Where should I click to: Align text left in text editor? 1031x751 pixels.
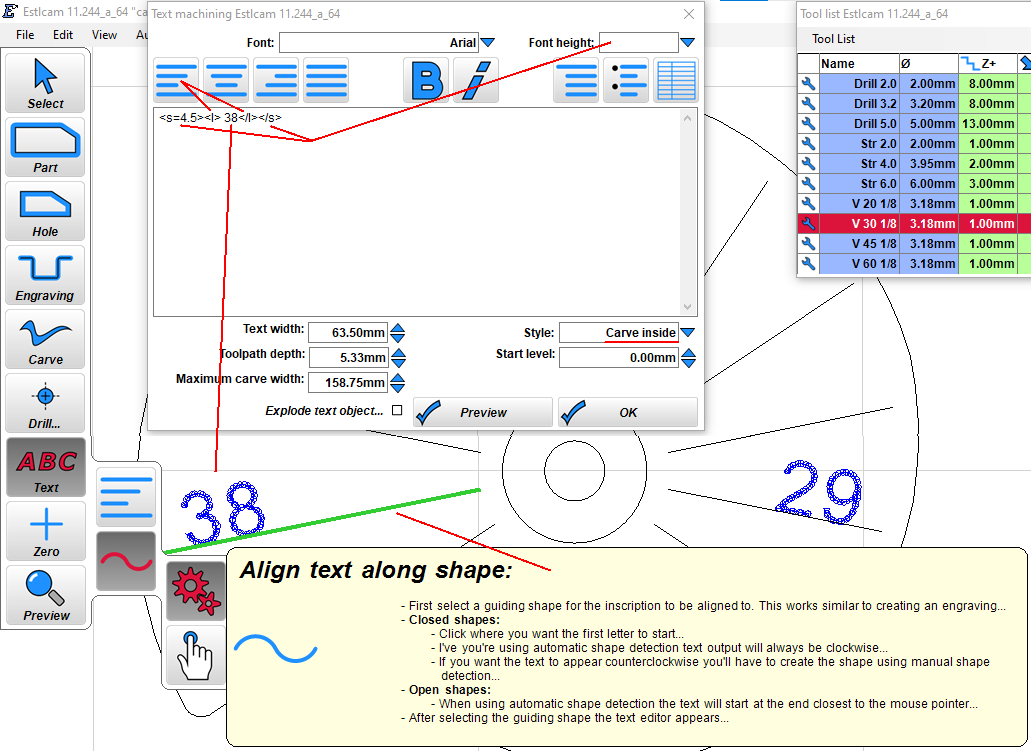177,80
